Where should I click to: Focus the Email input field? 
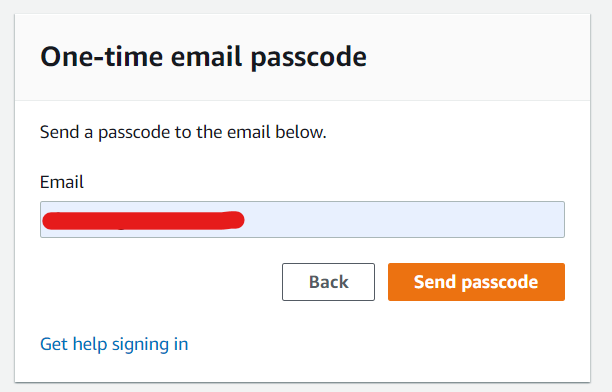(x=302, y=219)
